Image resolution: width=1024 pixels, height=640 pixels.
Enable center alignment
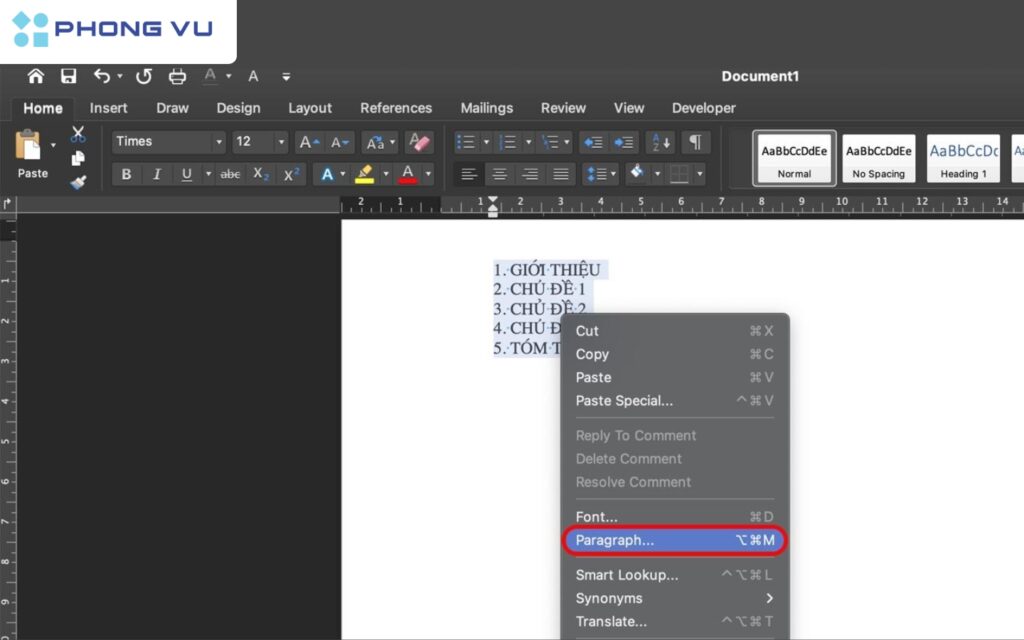click(x=499, y=174)
